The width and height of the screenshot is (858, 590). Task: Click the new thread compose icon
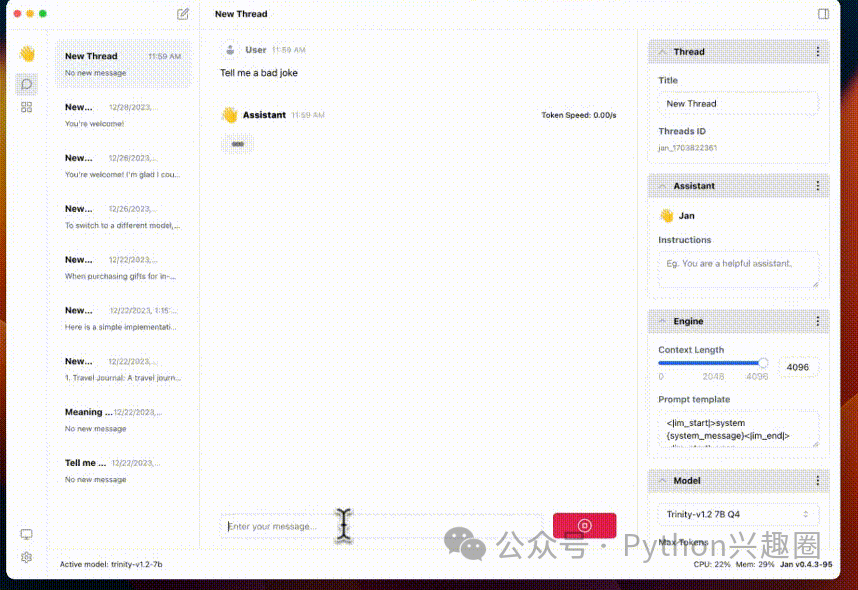(x=183, y=14)
